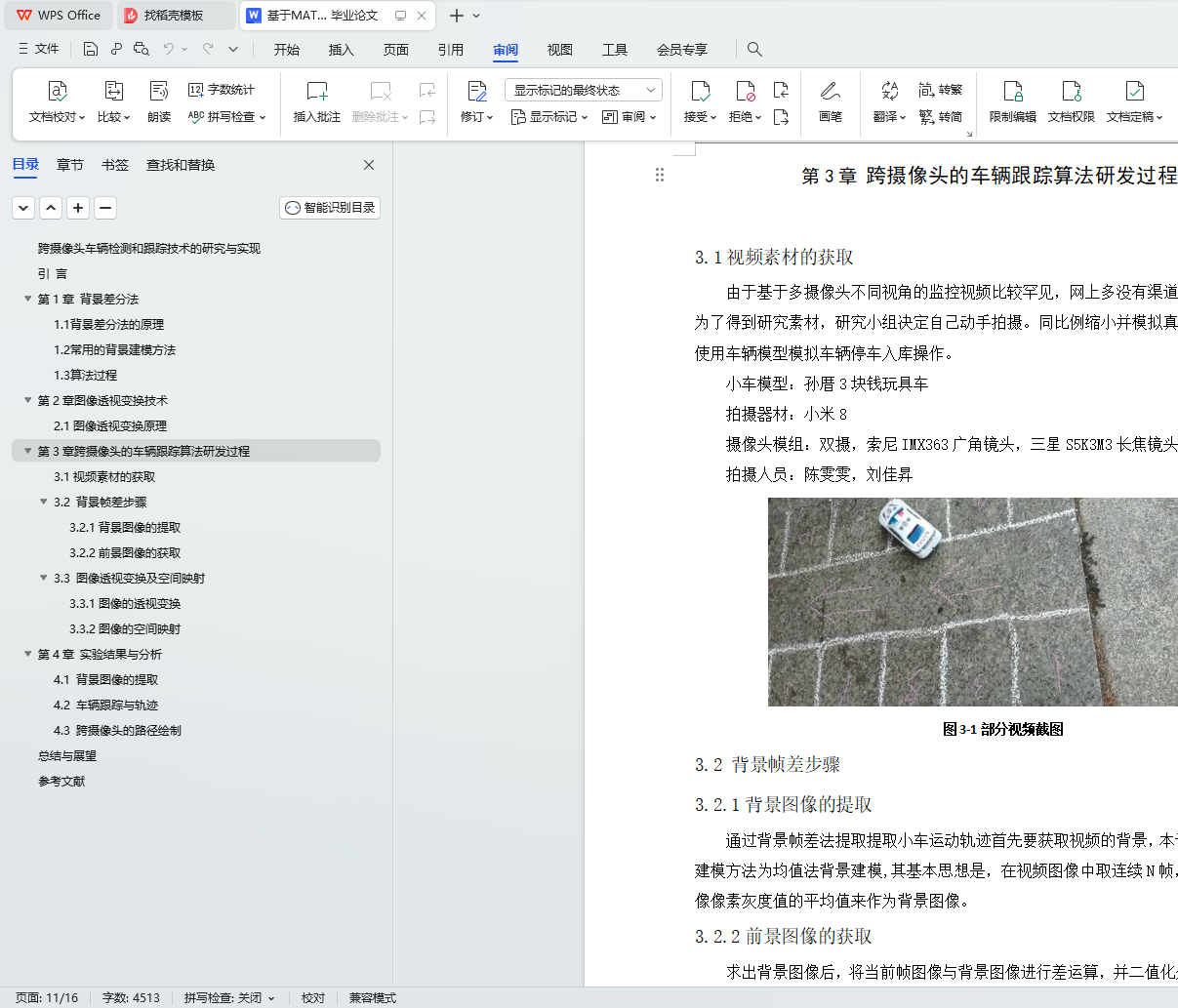Go to 4.2 车辆跟踪与轨迹 heading
This screenshot has height=1008, width=1178.
click(x=105, y=705)
